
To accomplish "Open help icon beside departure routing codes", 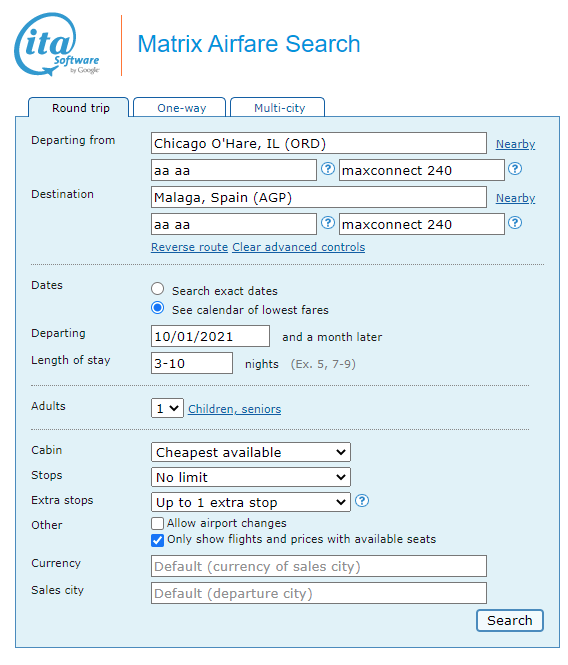I will tap(327, 169).
